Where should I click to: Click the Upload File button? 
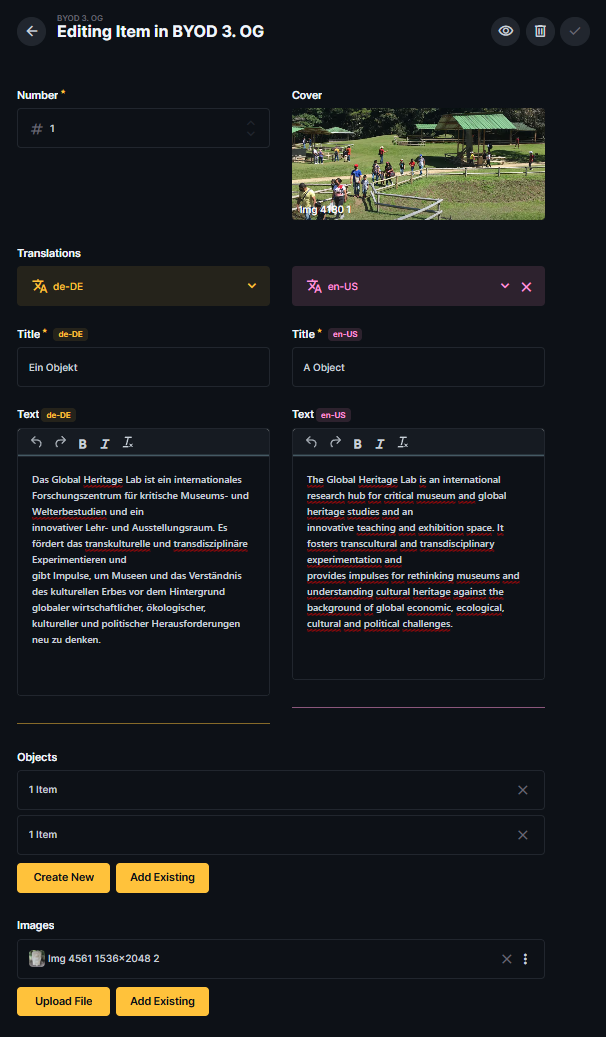64,1001
